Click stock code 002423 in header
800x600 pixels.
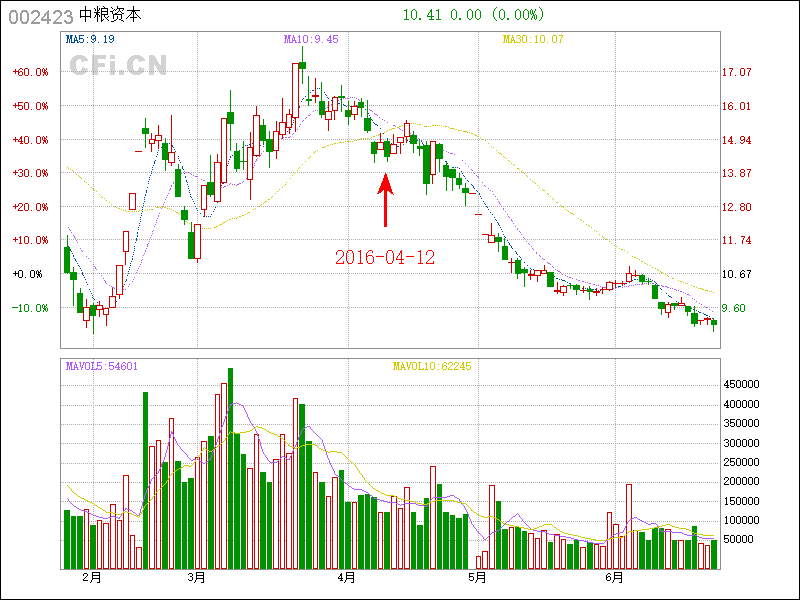39,16
